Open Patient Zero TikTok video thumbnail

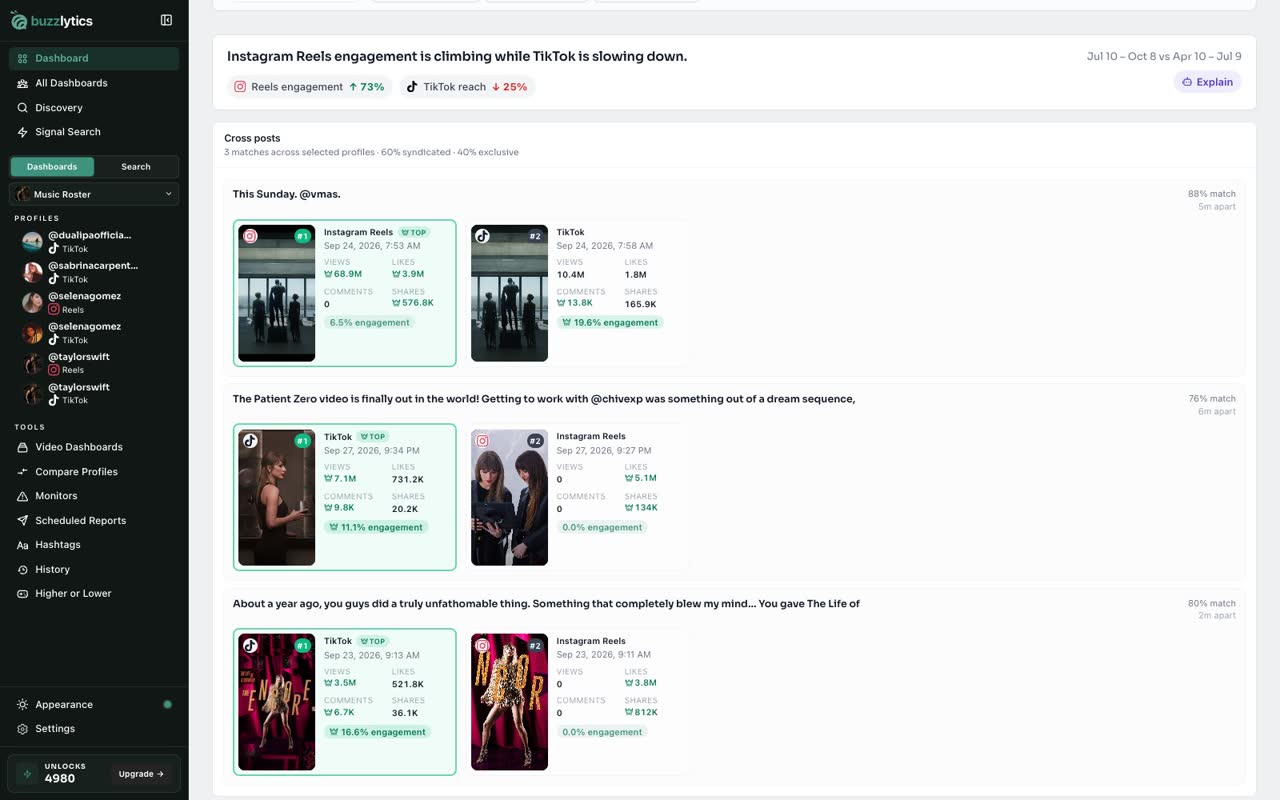(x=277, y=498)
